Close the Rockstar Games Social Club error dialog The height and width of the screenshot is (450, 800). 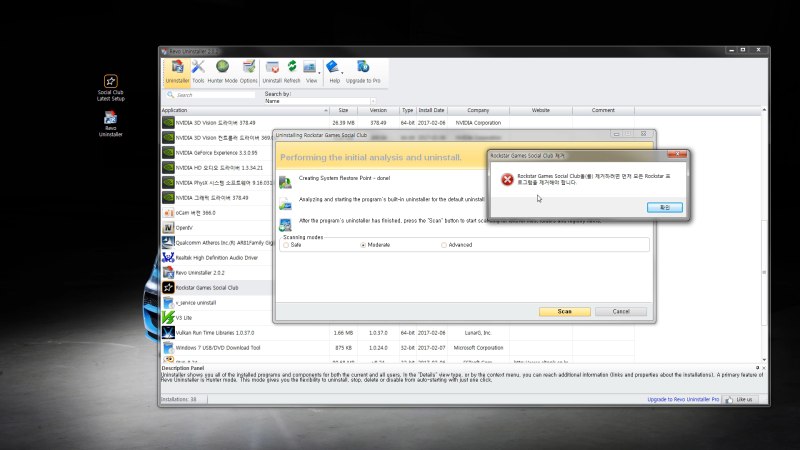click(677, 155)
